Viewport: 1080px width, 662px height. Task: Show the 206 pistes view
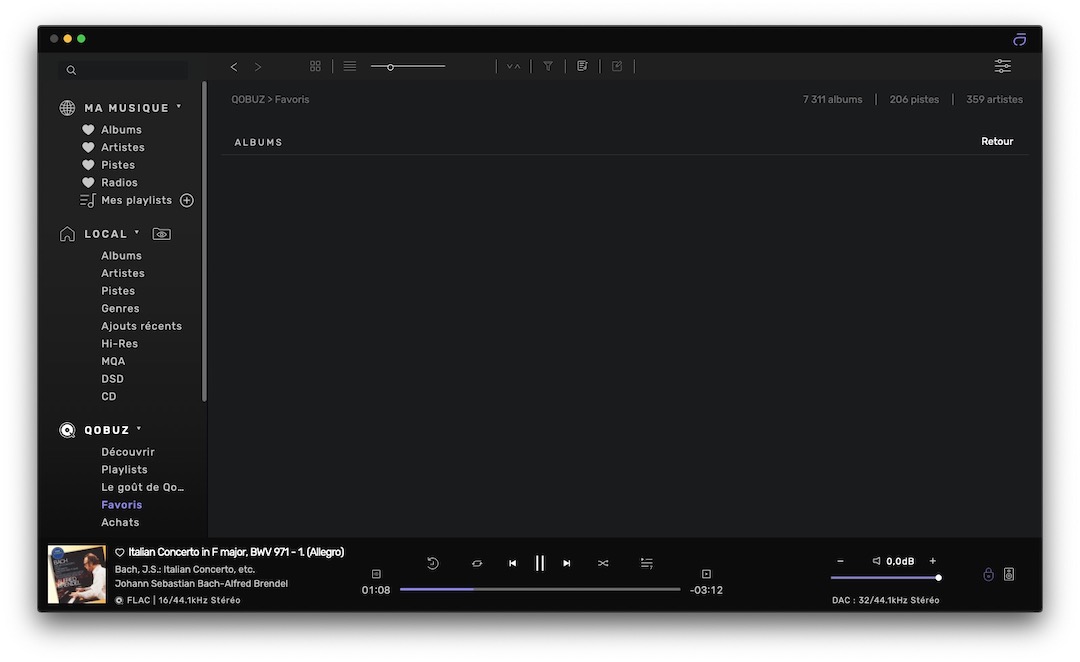tap(914, 99)
